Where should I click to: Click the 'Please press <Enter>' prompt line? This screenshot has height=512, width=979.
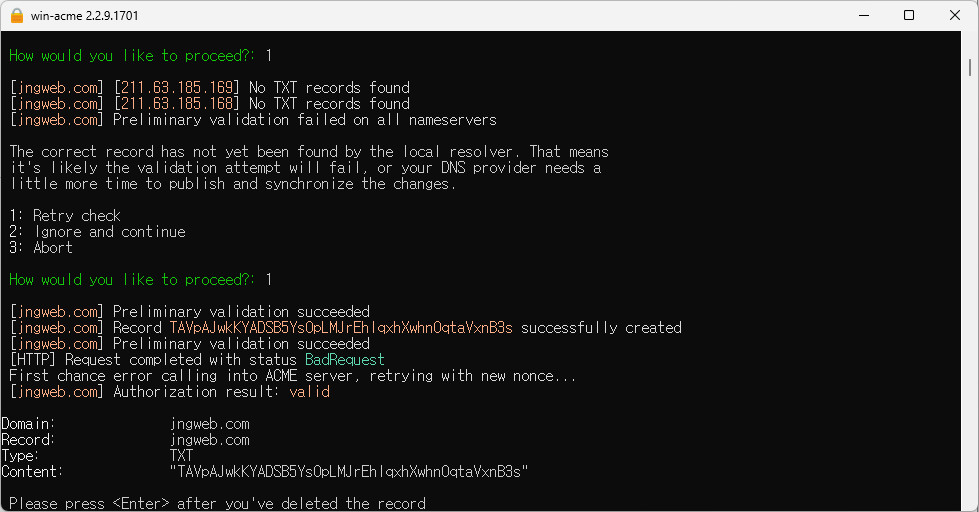(x=217, y=503)
